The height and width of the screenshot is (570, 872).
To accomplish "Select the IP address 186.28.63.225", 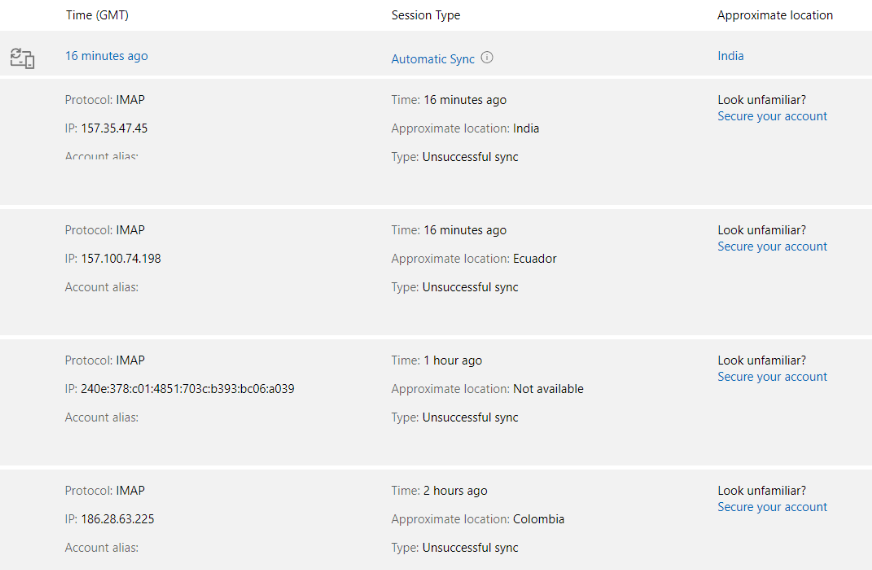I will (x=117, y=519).
